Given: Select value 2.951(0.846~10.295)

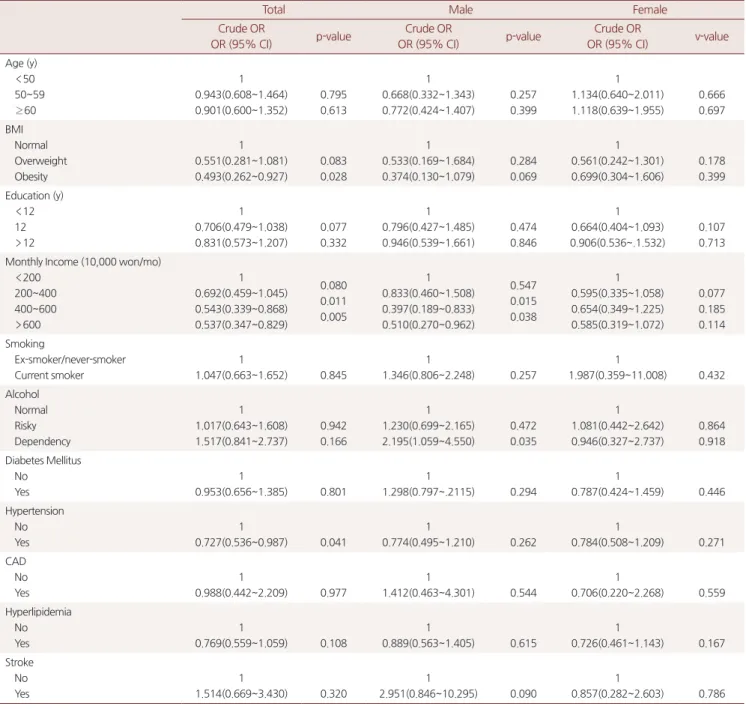Looking at the screenshot, I should point(428,693).
